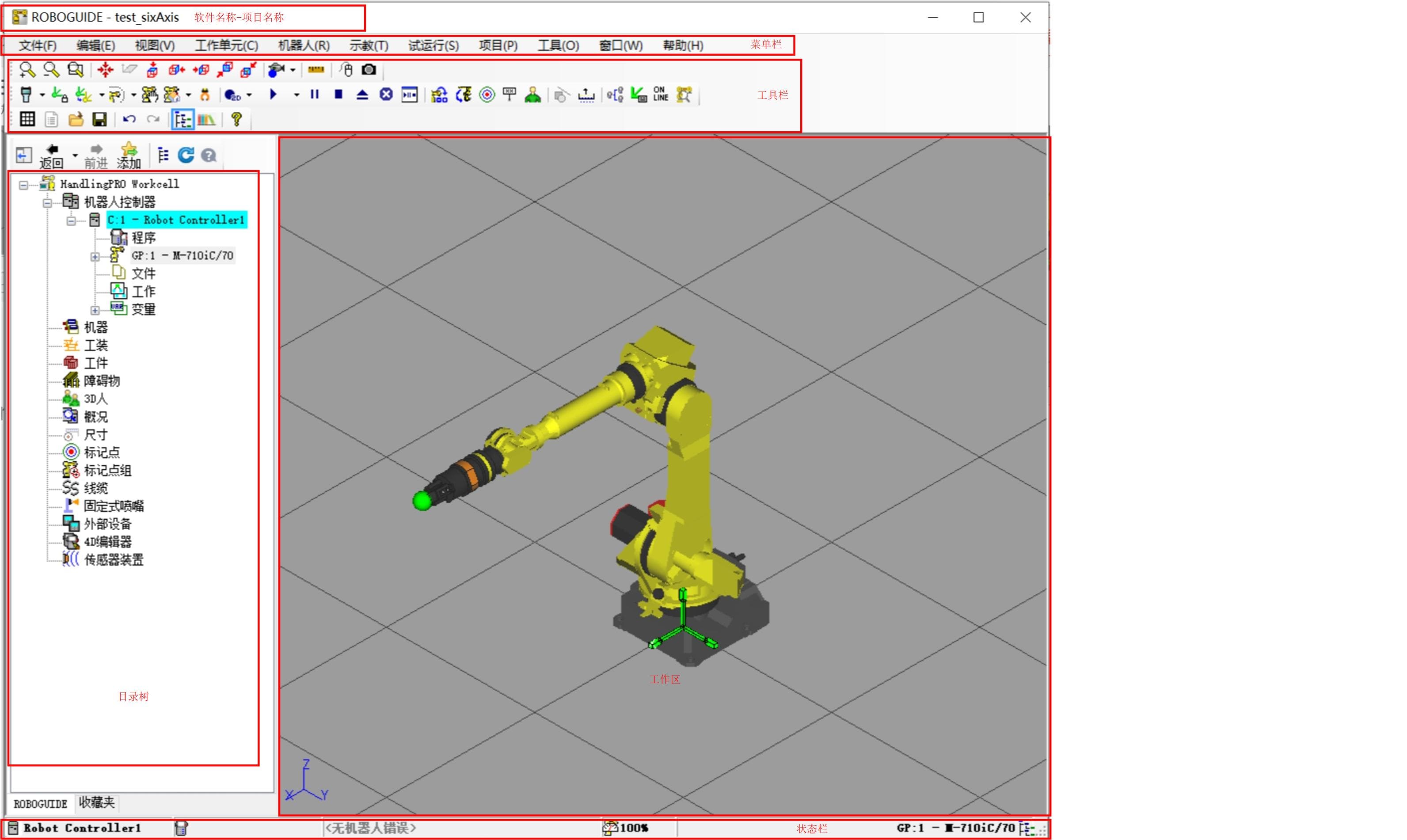The image size is (1407, 840).
Task: Toggle the tree layout icon in browser panel
Action: coord(163,155)
